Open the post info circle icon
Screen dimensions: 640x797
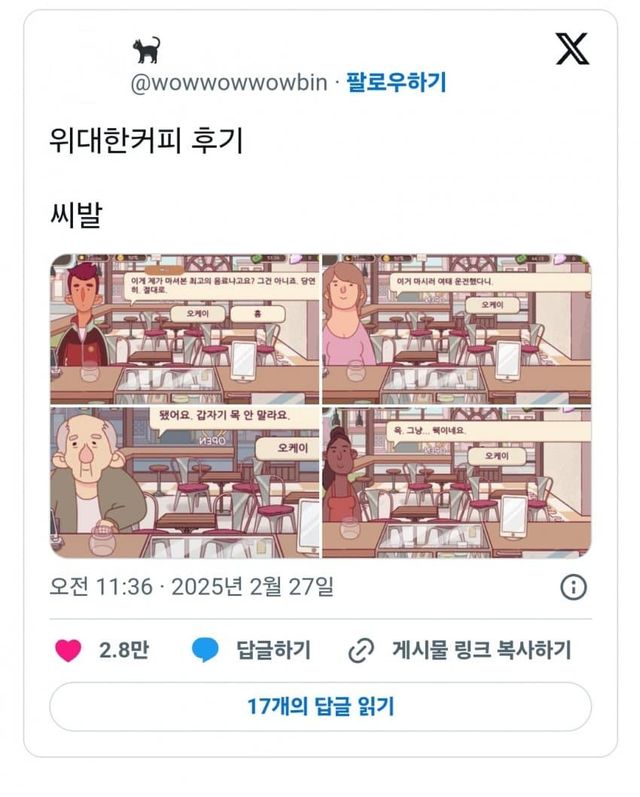573,587
